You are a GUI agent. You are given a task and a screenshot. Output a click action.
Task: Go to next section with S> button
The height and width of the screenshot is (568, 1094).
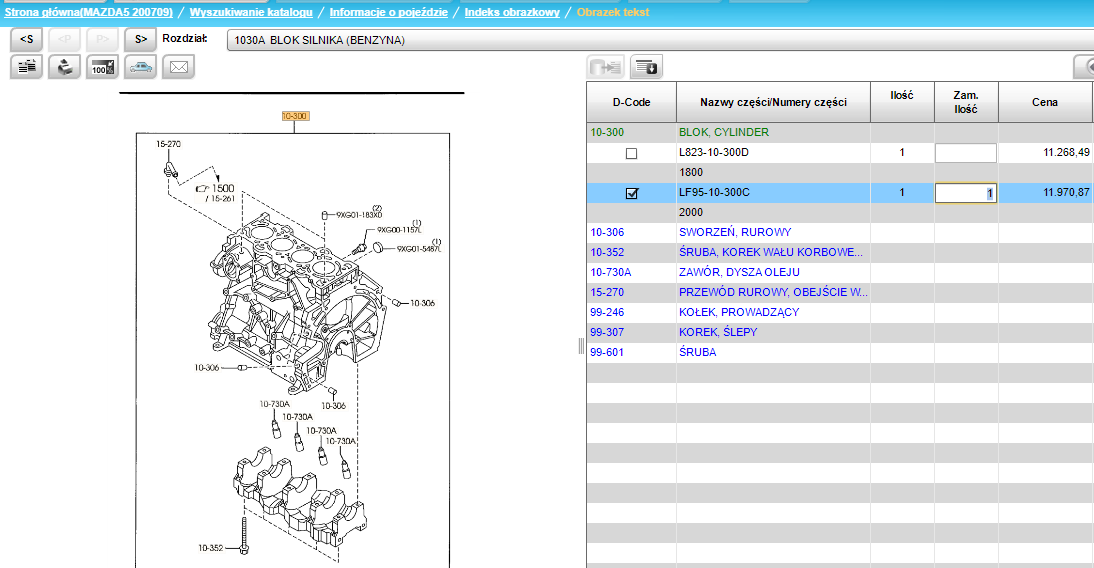coord(140,39)
